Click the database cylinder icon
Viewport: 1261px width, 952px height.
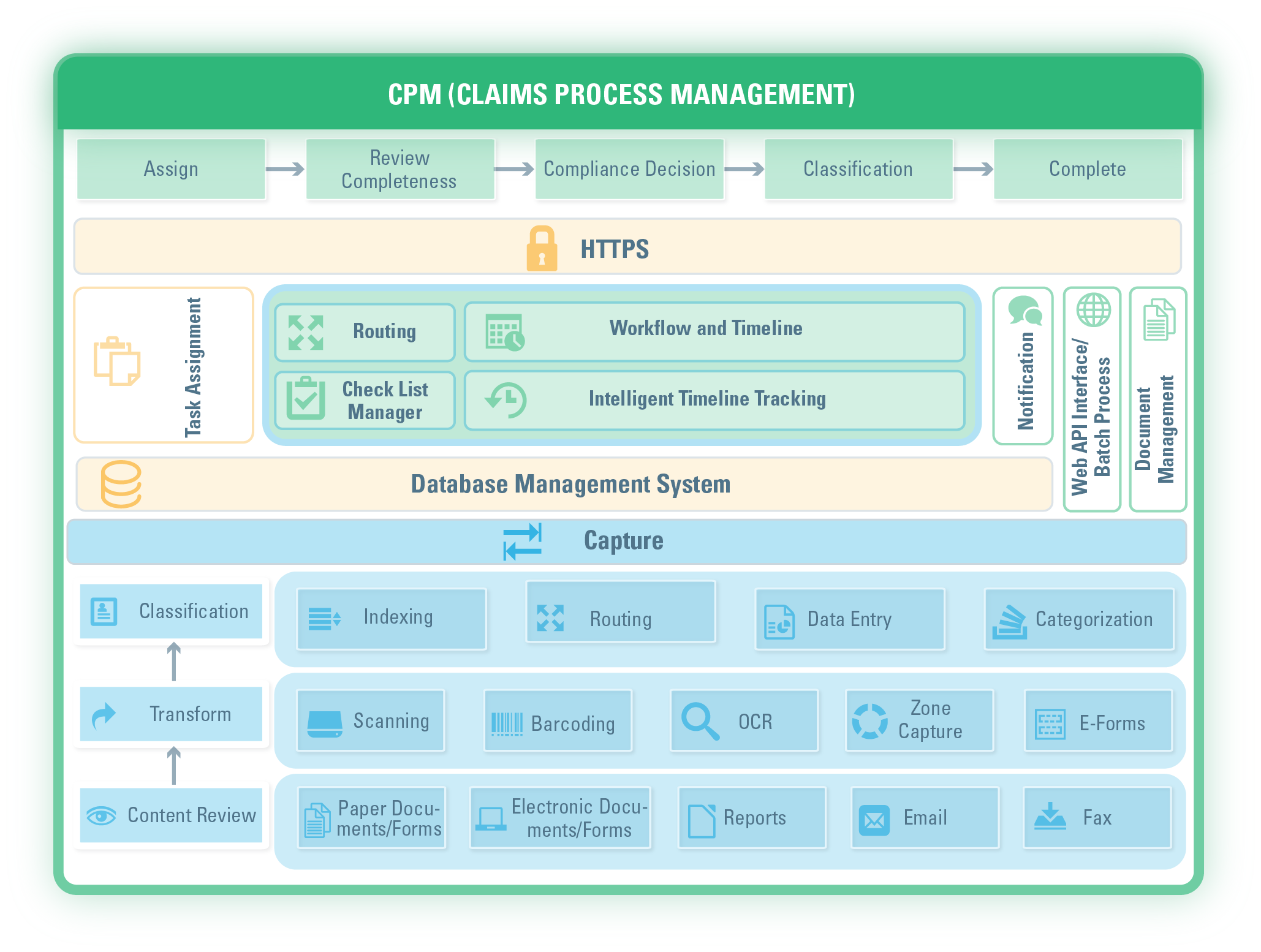coord(121,484)
